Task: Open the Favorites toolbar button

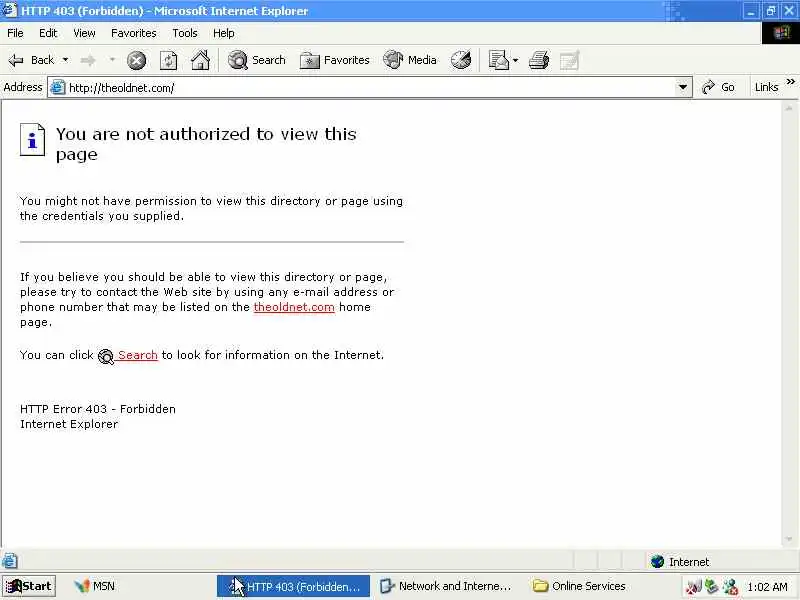Action: tap(335, 60)
